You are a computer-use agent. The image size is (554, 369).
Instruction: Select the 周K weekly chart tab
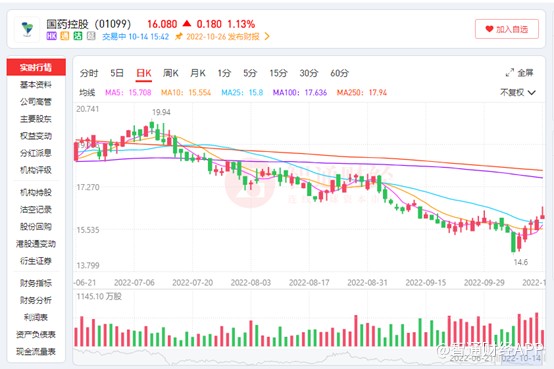click(171, 73)
